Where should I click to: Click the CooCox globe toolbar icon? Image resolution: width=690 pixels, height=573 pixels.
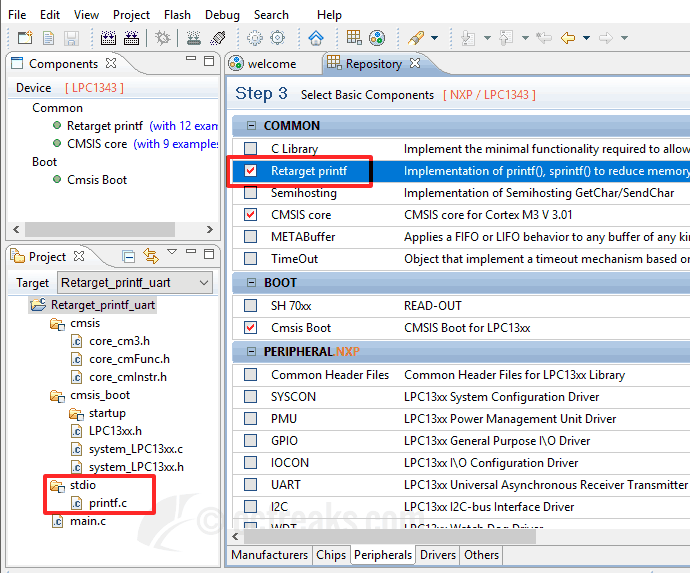377,38
